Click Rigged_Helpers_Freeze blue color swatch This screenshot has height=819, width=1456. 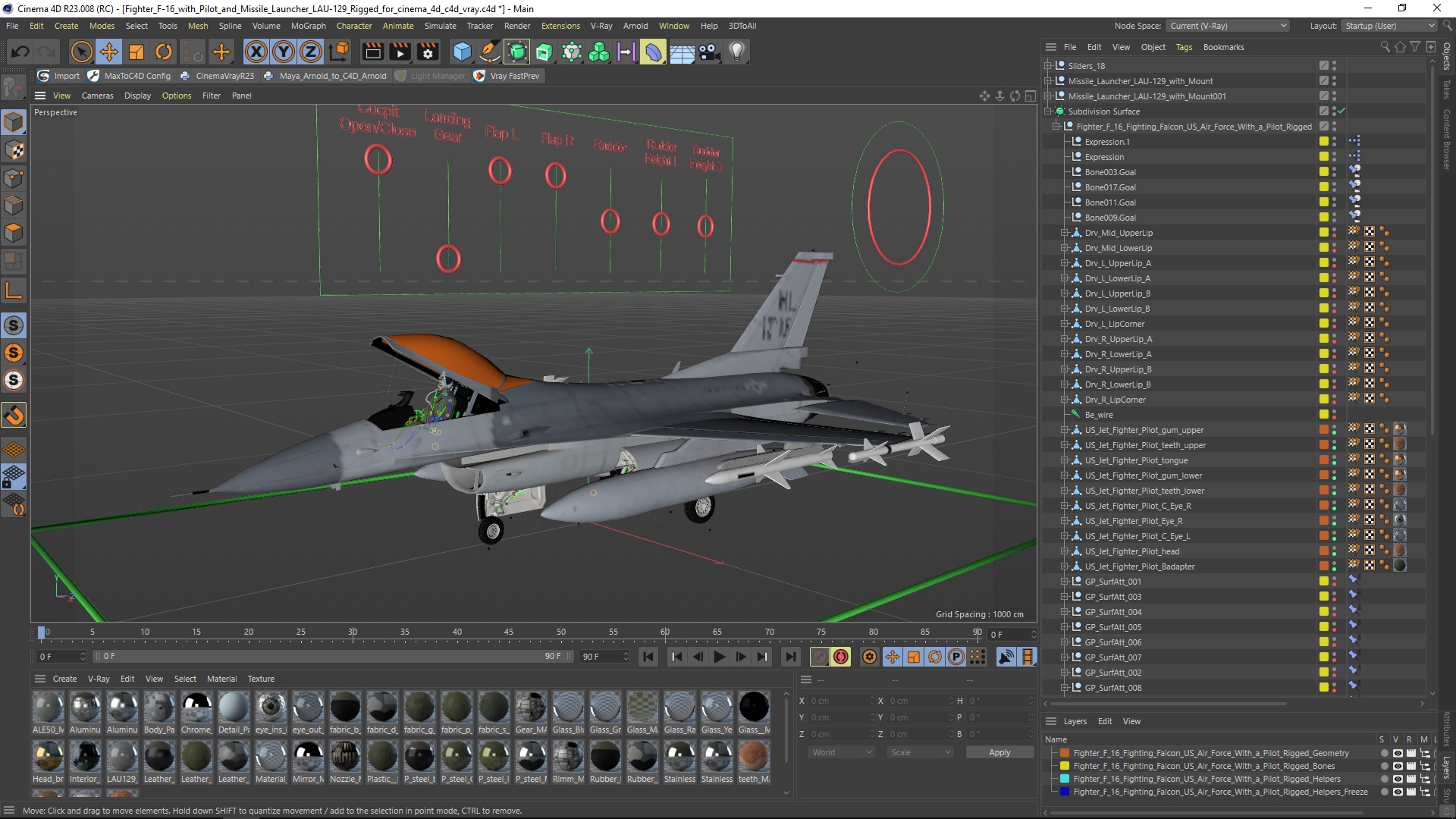[x=1065, y=792]
